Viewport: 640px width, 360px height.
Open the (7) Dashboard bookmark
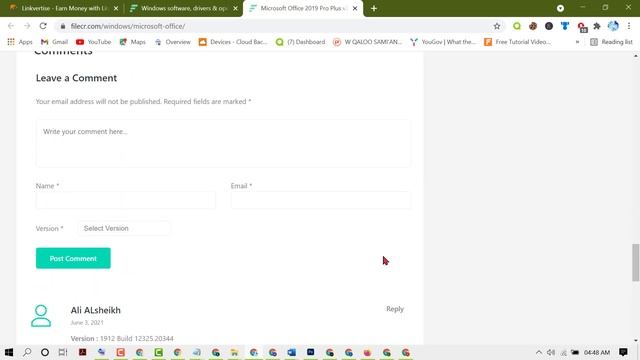[300, 42]
